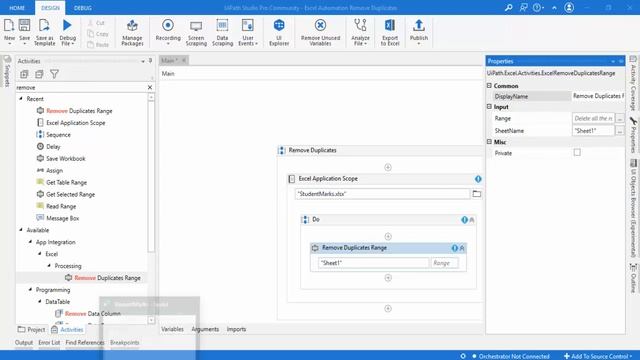Add activity via plus below Remove Duplicates Range

coord(388,278)
